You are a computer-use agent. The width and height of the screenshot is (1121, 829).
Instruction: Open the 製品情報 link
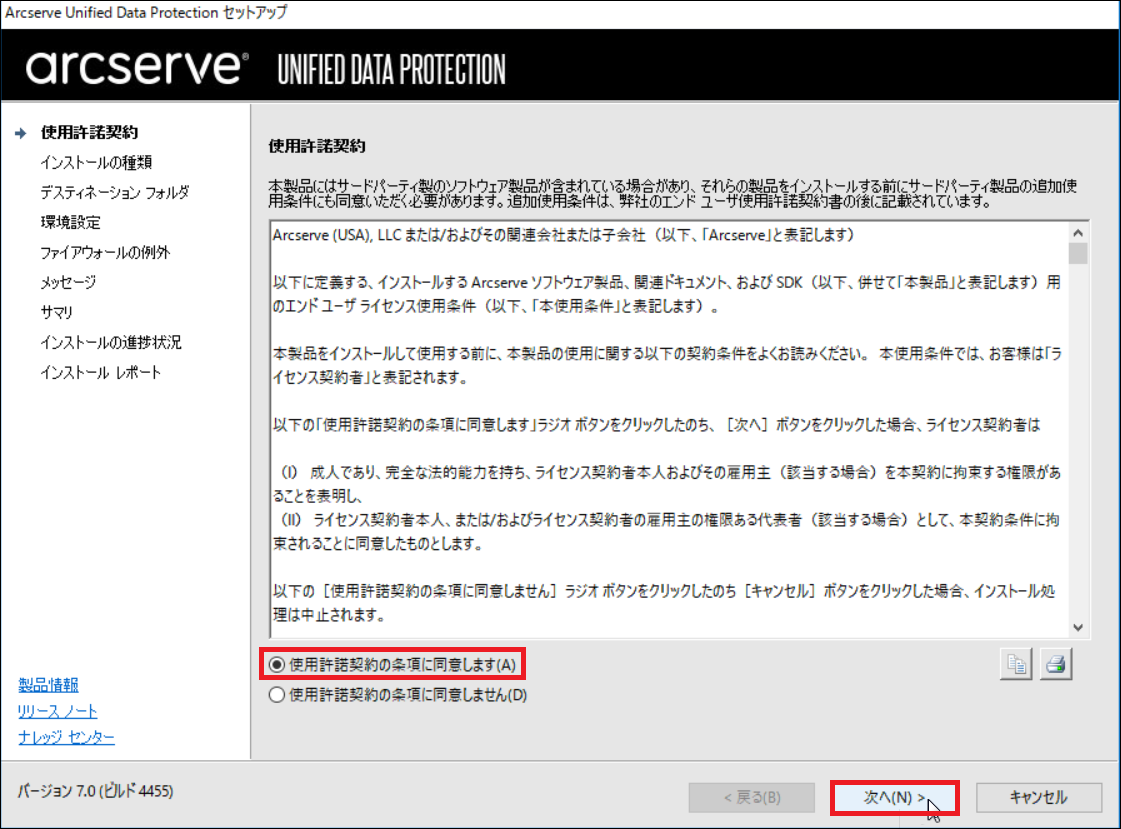(49, 685)
